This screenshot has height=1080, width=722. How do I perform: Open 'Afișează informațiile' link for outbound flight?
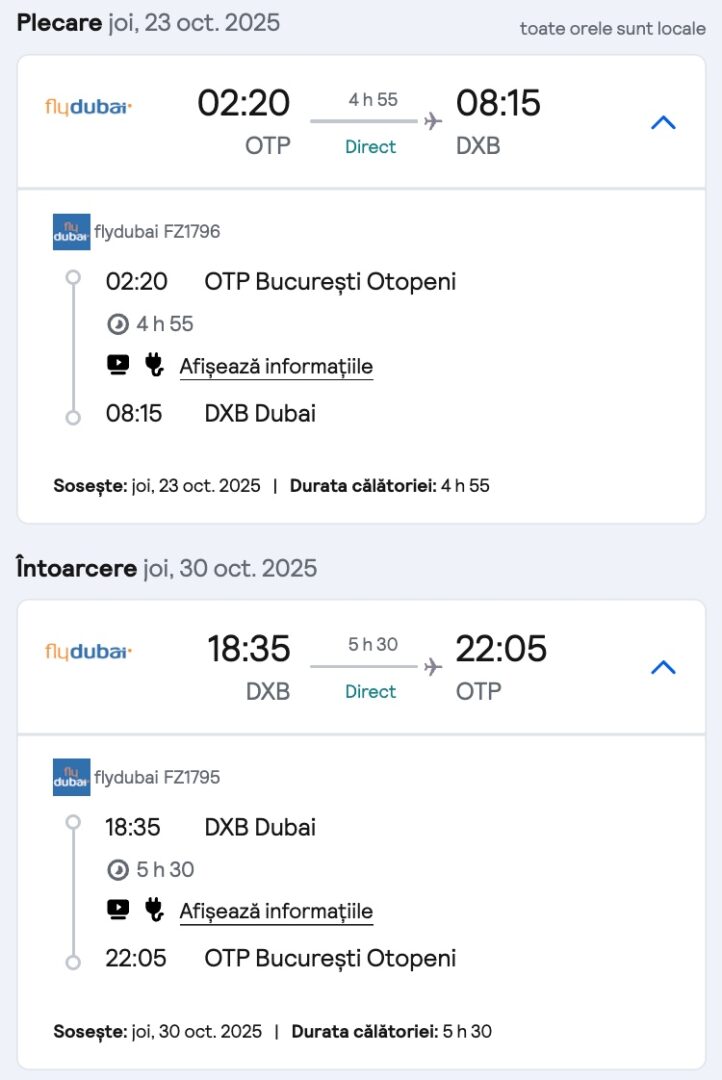276,367
